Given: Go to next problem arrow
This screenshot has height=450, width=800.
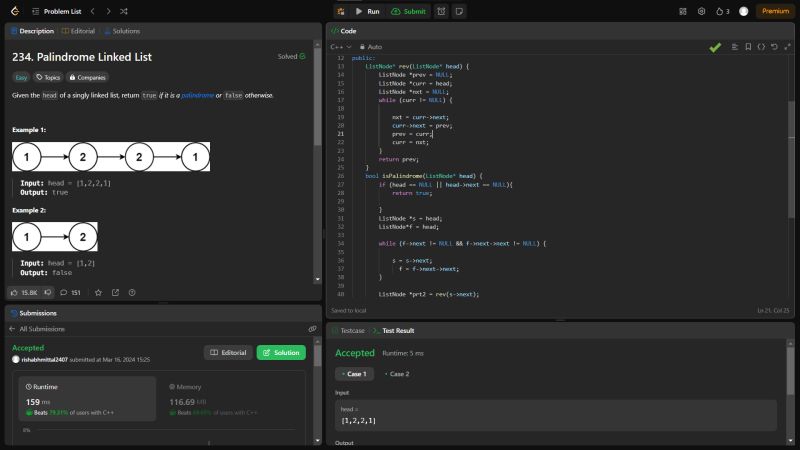Looking at the screenshot, I should pos(108,11).
